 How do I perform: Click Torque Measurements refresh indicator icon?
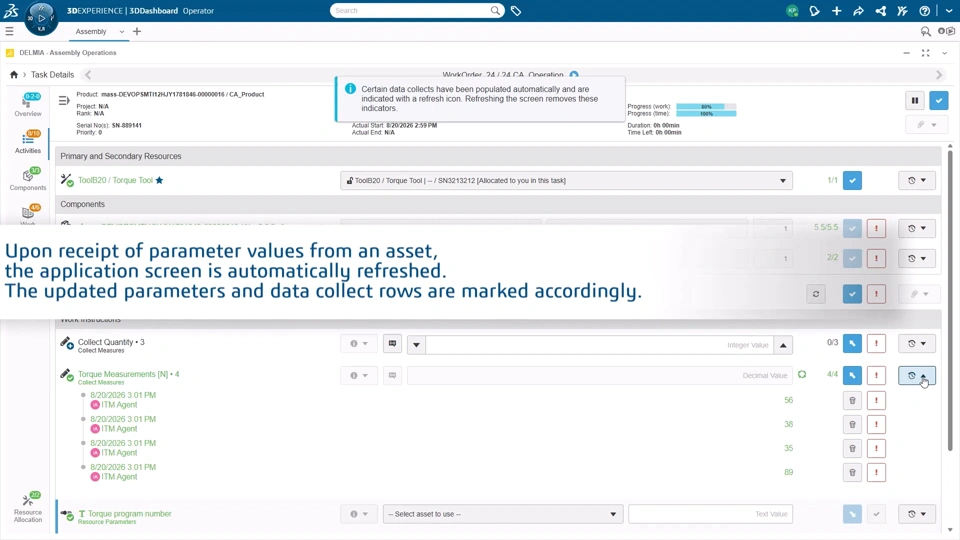click(x=802, y=375)
